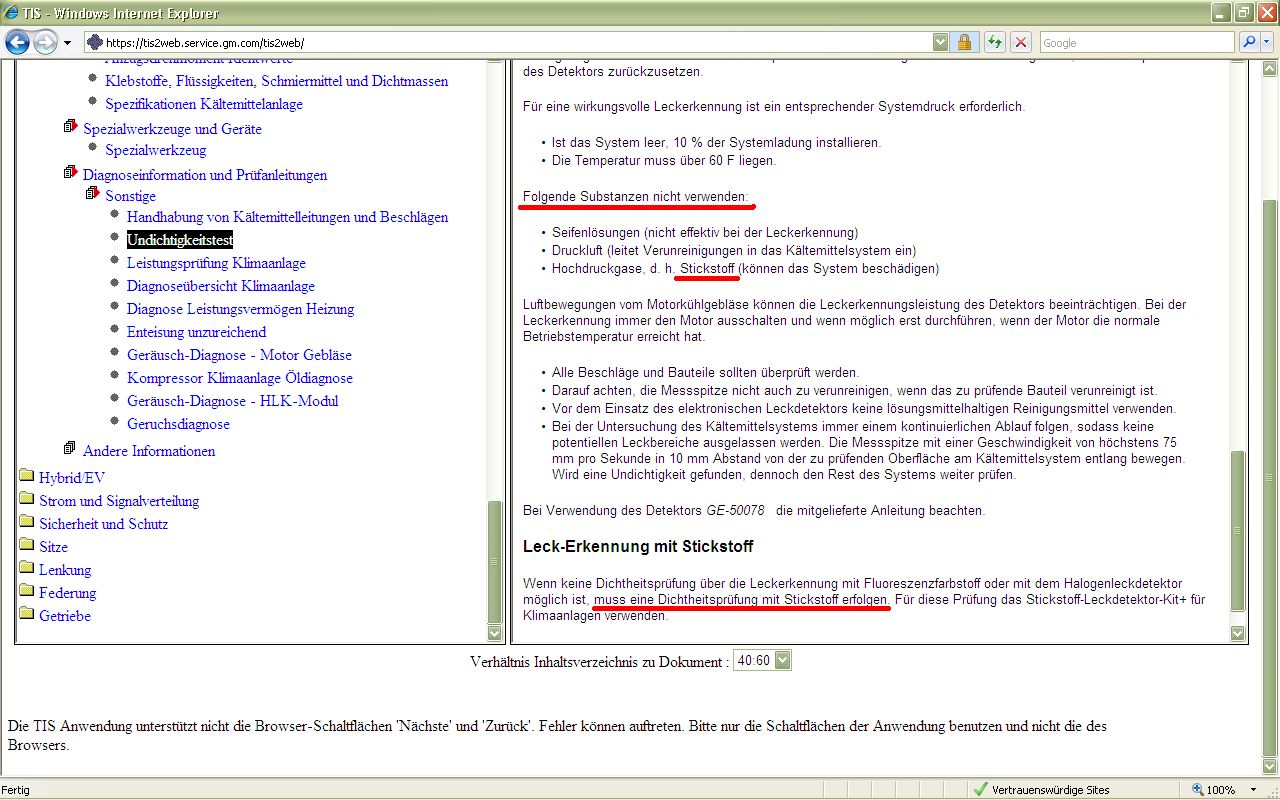Viewport: 1280px width, 800px height.
Task: Click the document pane scroll down arrow
Action: 1238,633
